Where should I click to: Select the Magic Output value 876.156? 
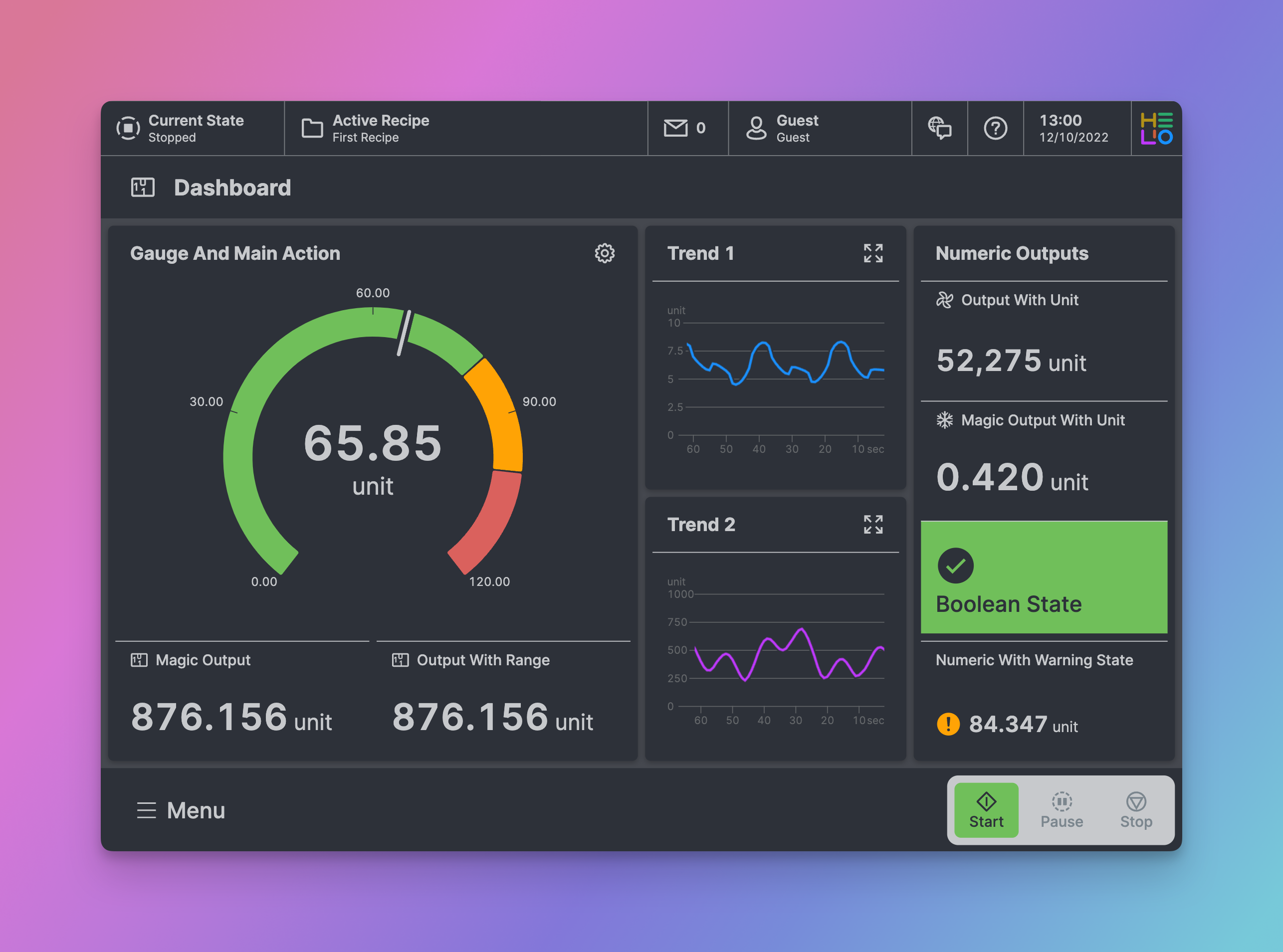209,718
